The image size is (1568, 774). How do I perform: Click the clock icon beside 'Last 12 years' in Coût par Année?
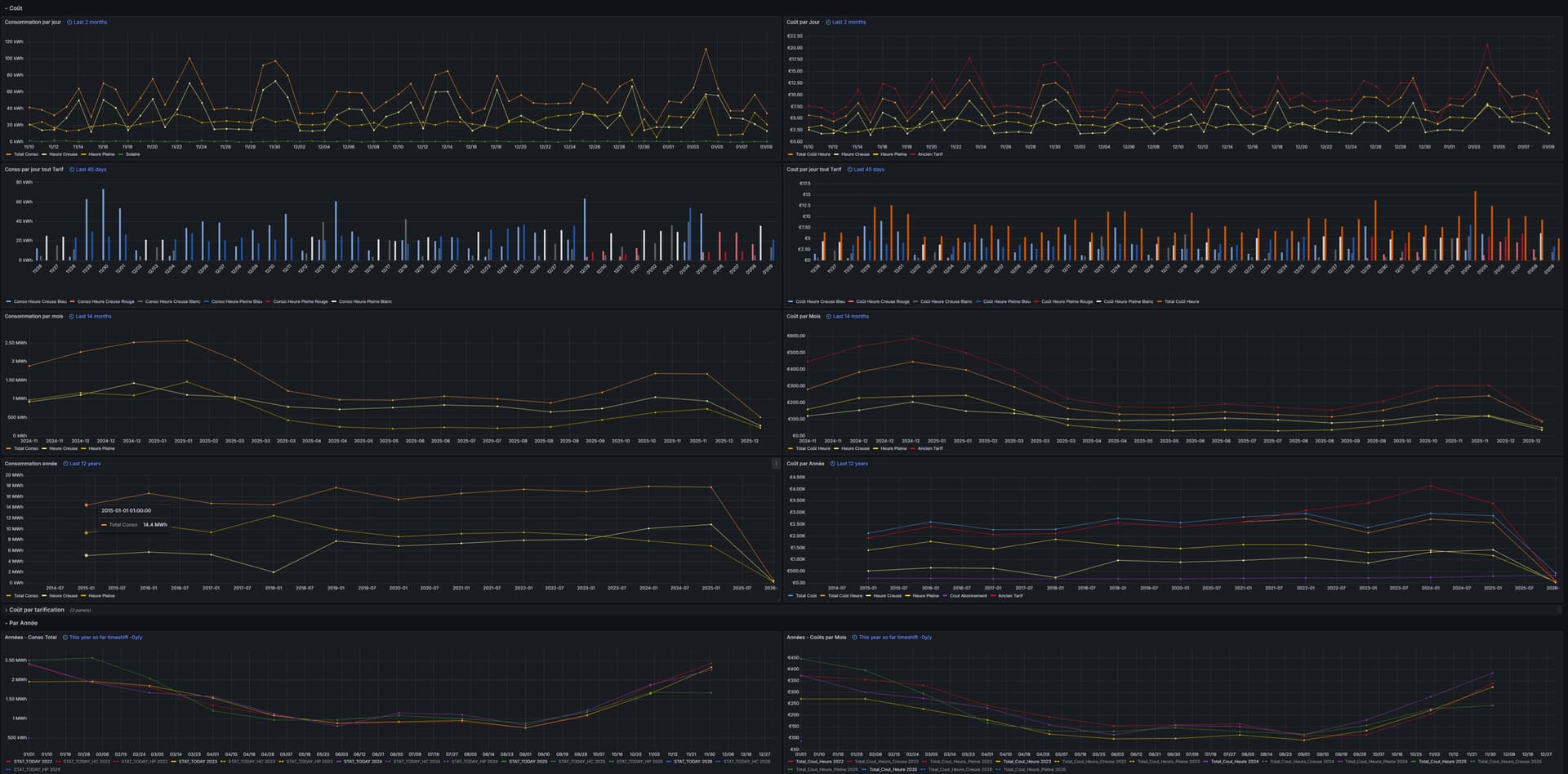coord(833,464)
